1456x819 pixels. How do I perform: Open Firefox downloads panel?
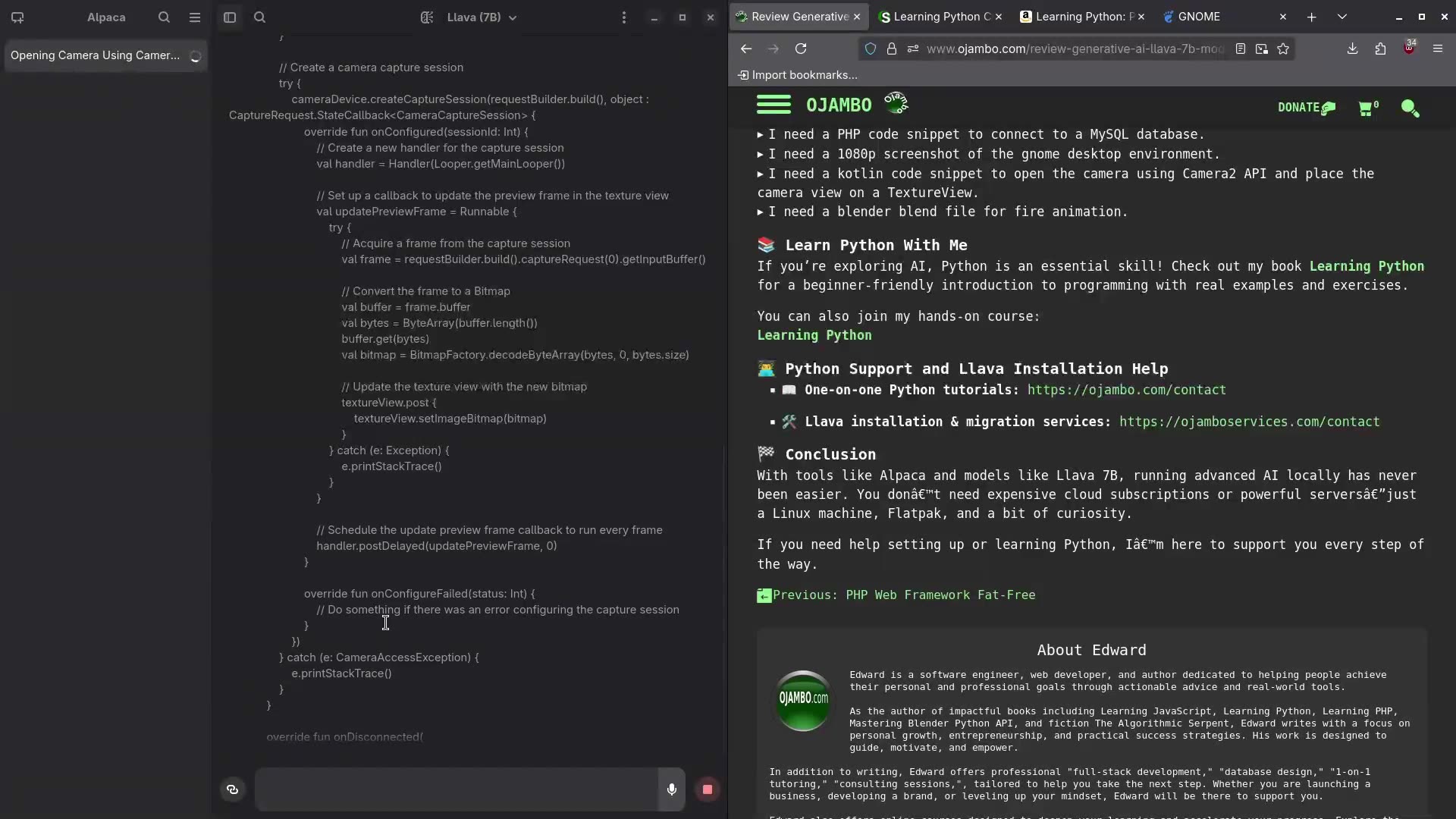click(1353, 49)
